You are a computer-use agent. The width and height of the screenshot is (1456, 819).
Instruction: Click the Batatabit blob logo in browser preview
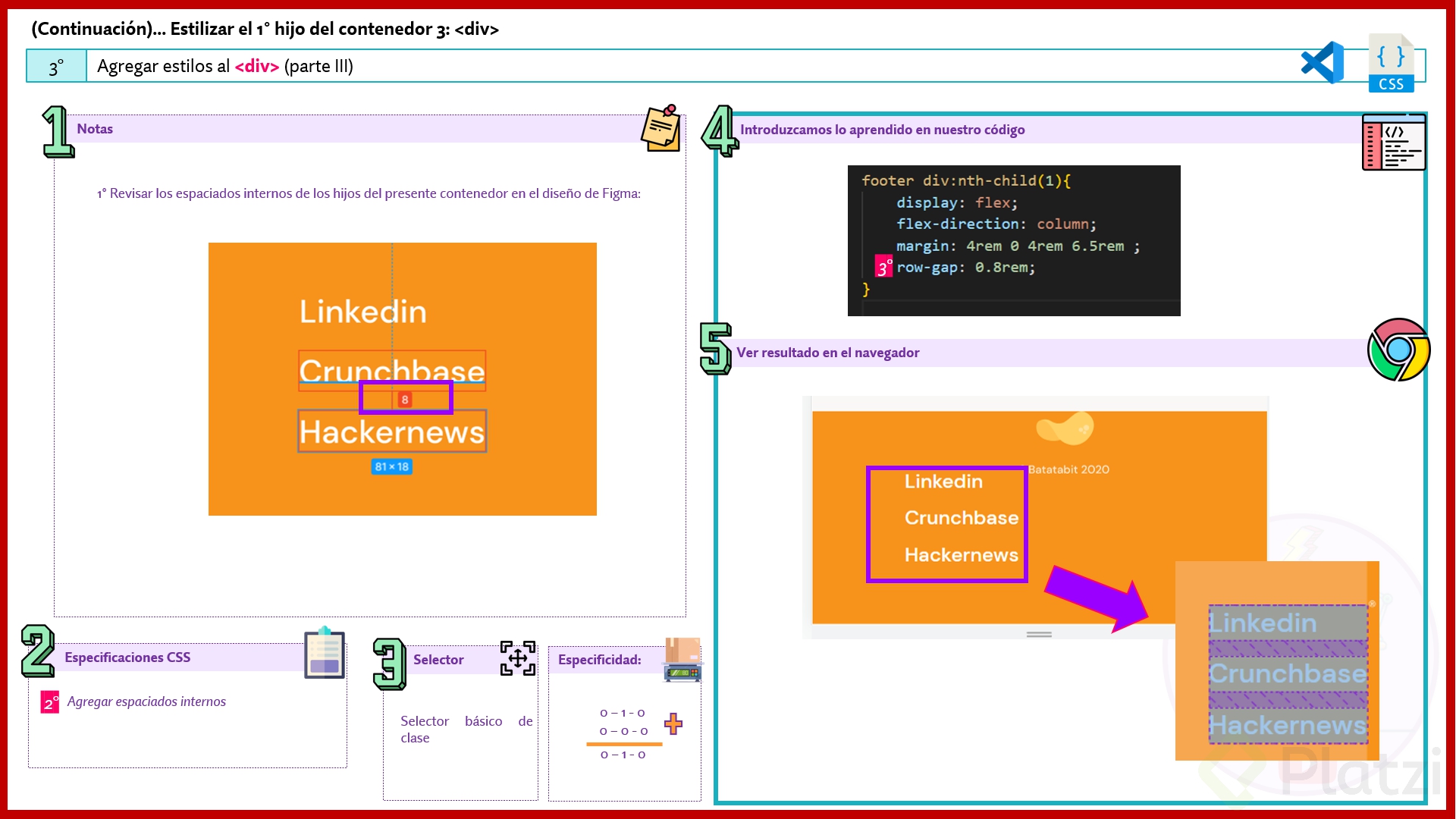coord(1065,428)
